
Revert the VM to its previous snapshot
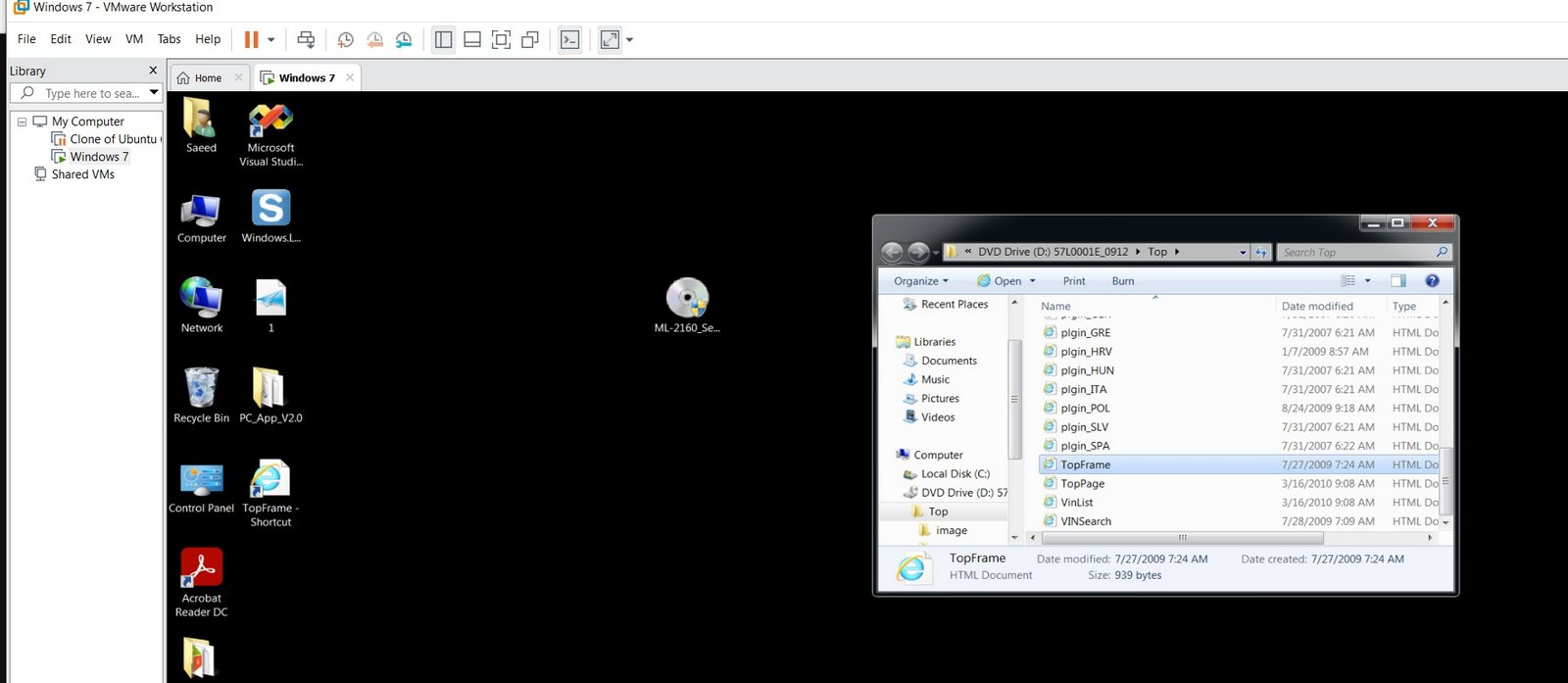pos(374,39)
